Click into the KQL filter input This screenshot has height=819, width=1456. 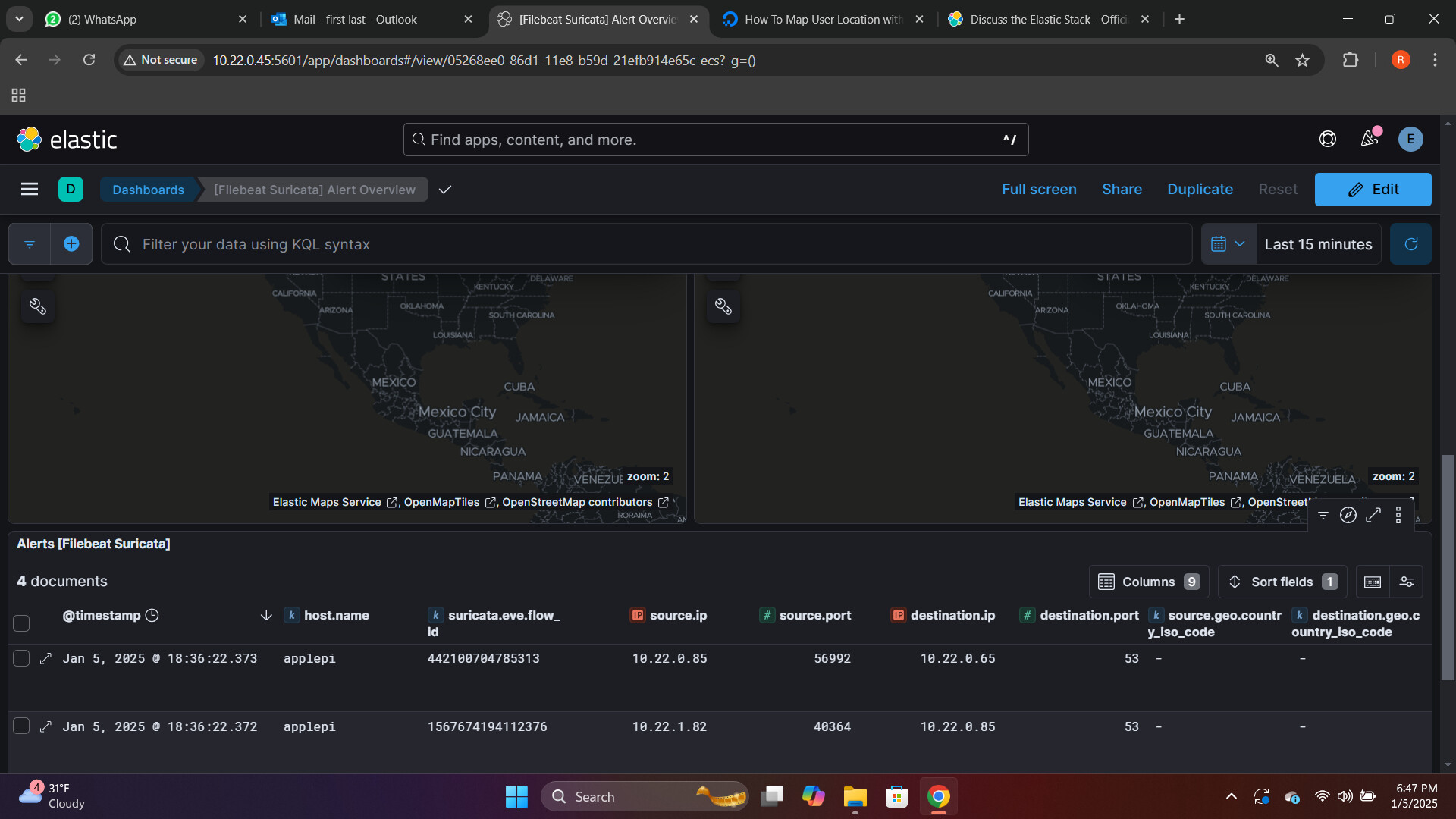point(645,244)
